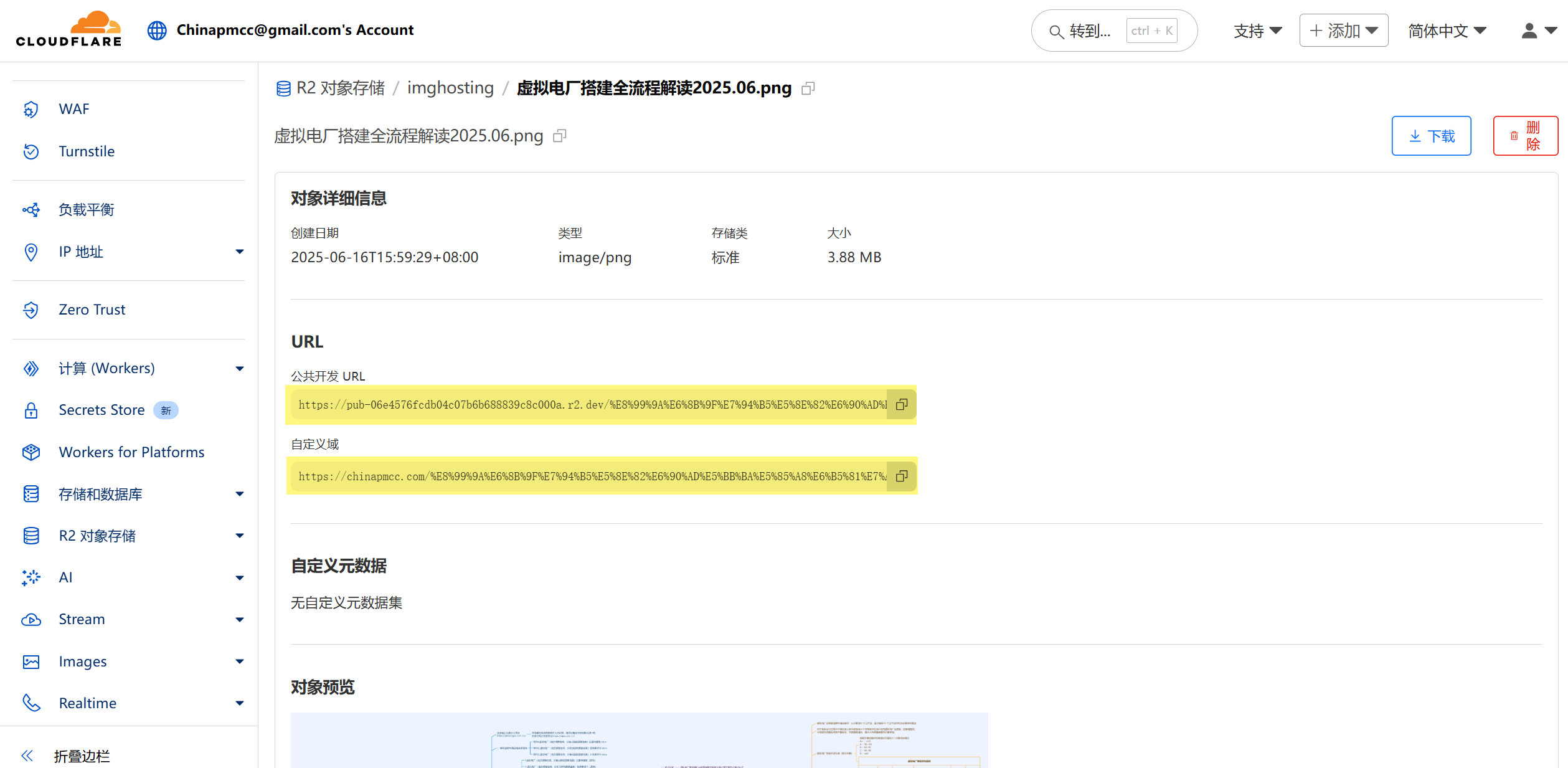Copy file name next to breadcrumb title

tap(808, 88)
